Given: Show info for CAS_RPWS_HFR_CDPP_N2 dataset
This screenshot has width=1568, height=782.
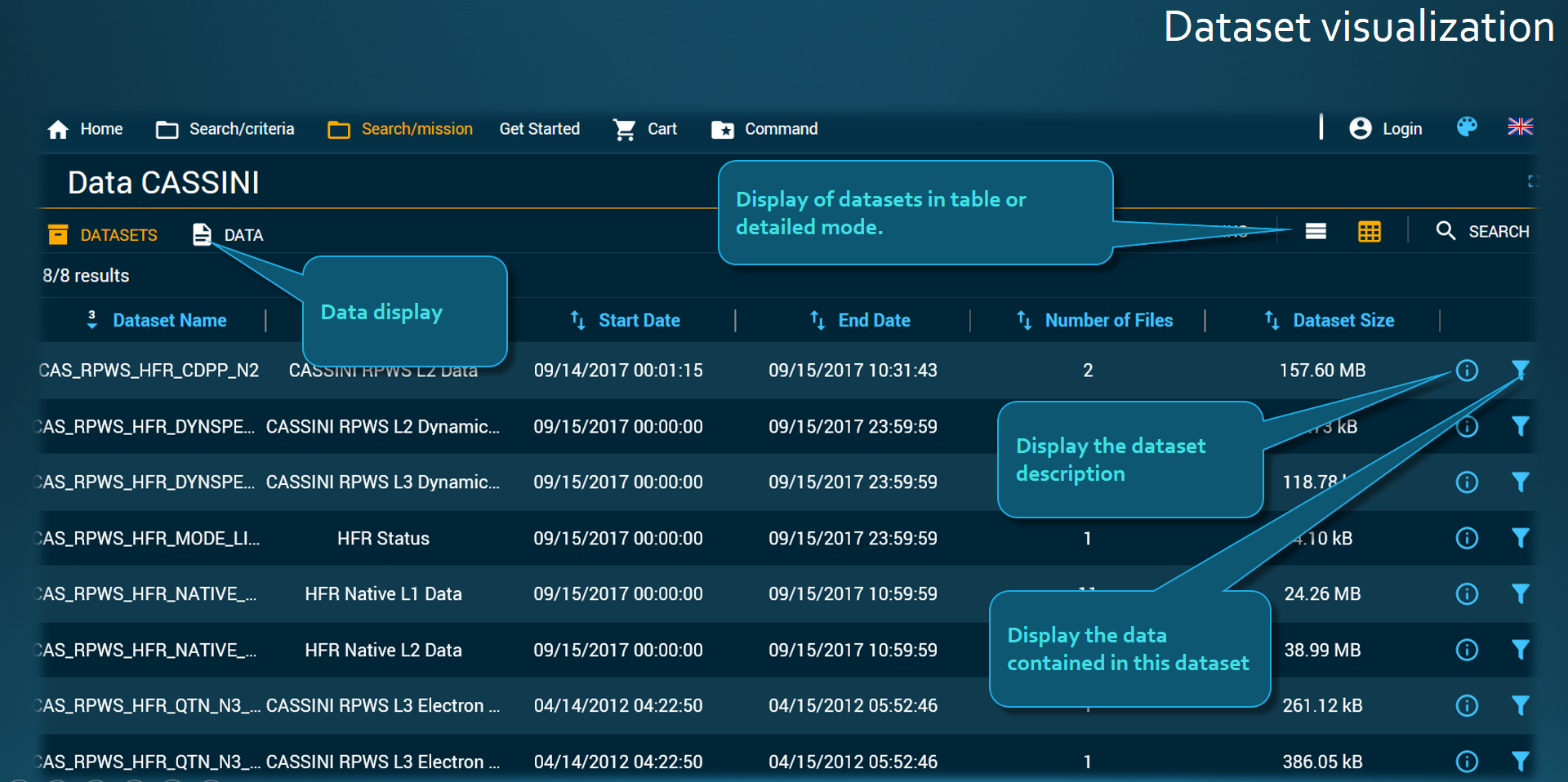Looking at the screenshot, I should click(x=1467, y=371).
